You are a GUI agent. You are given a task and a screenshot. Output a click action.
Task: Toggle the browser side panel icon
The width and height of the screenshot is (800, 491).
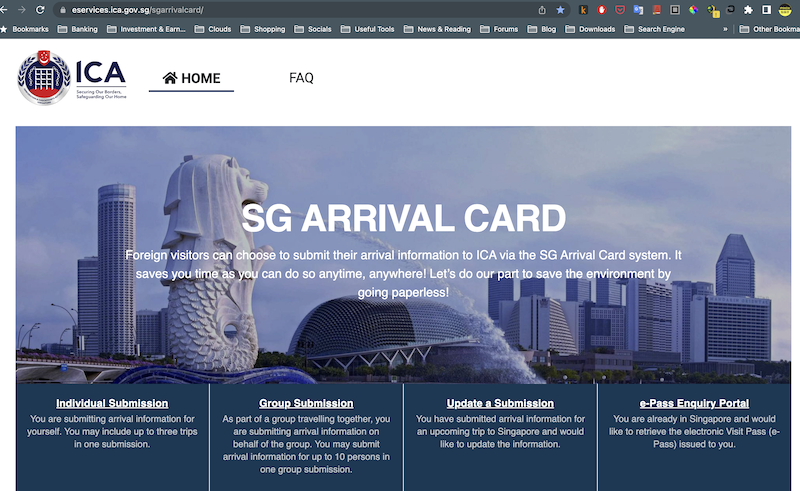(x=766, y=9)
